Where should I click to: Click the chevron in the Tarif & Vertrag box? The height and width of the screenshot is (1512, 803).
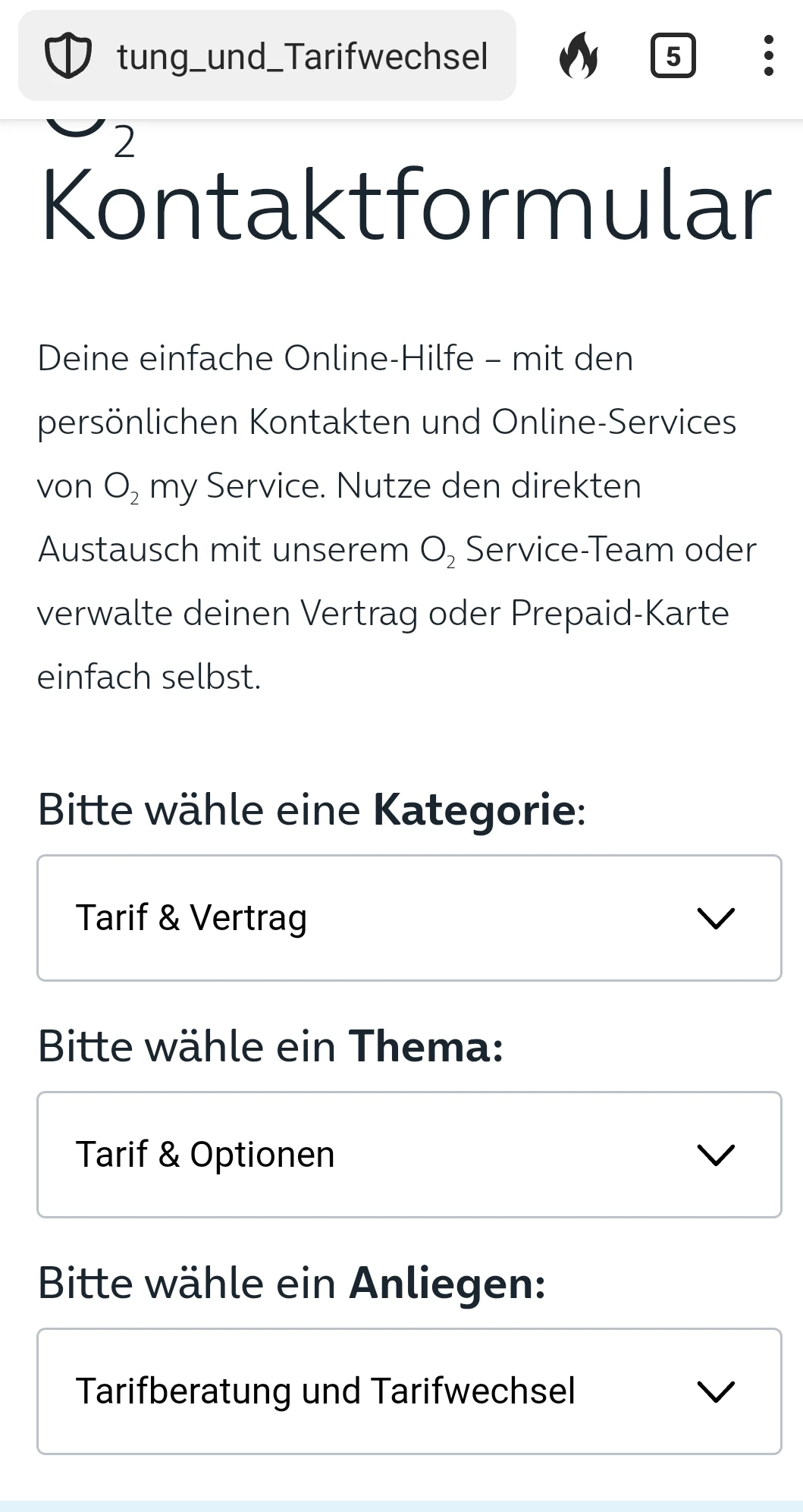pyautogui.click(x=716, y=918)
